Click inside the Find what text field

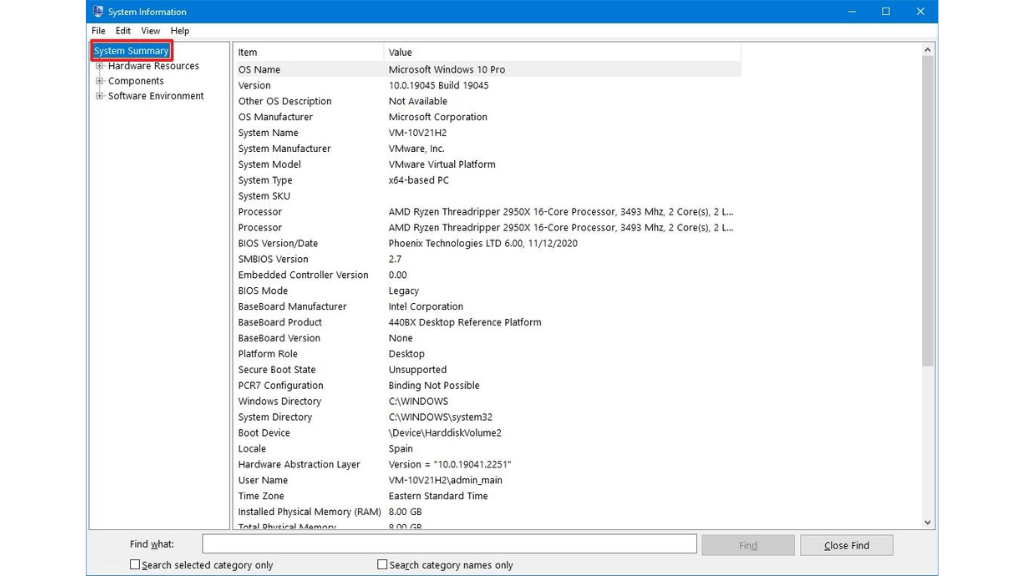[449, 544]
